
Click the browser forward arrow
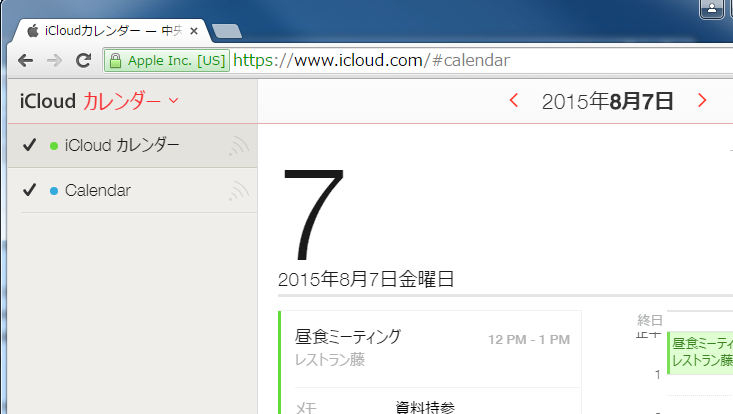[55, 60]
